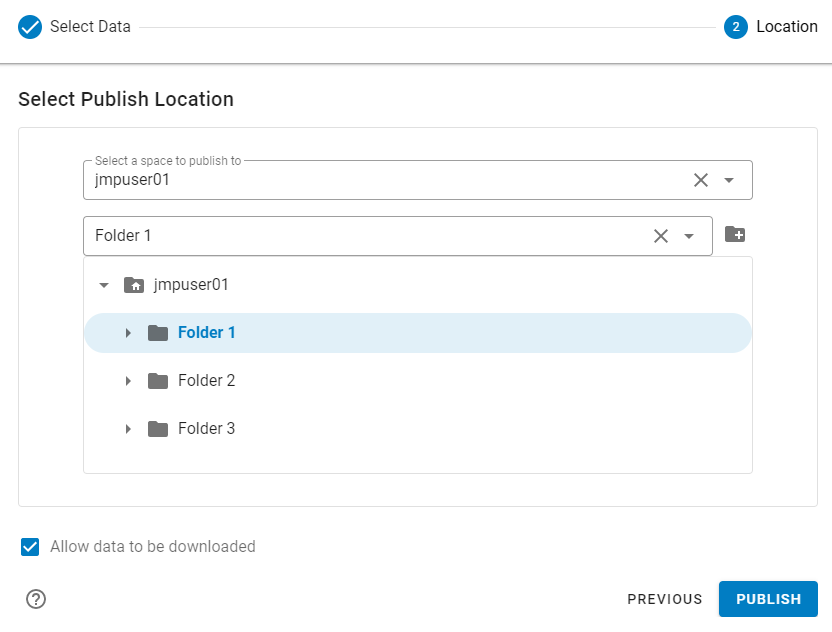Click the create new folder icon
The image size is (832, 632).
[735, 234]
